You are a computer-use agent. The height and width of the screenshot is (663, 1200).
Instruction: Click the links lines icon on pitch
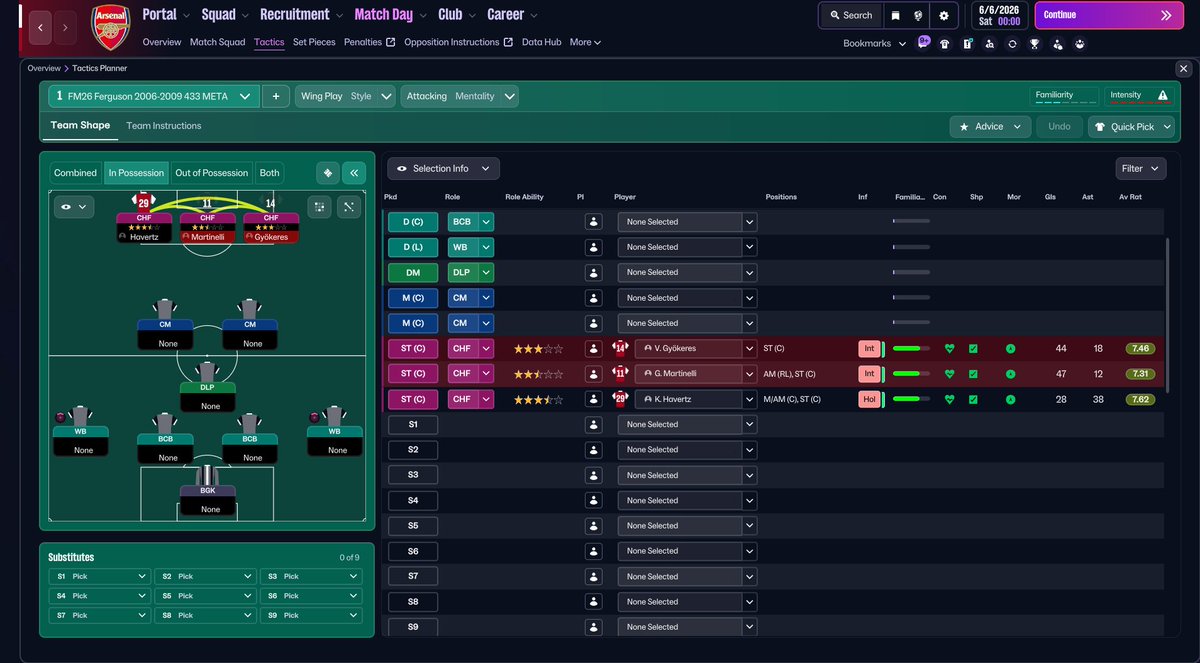[x=348, y=207]
